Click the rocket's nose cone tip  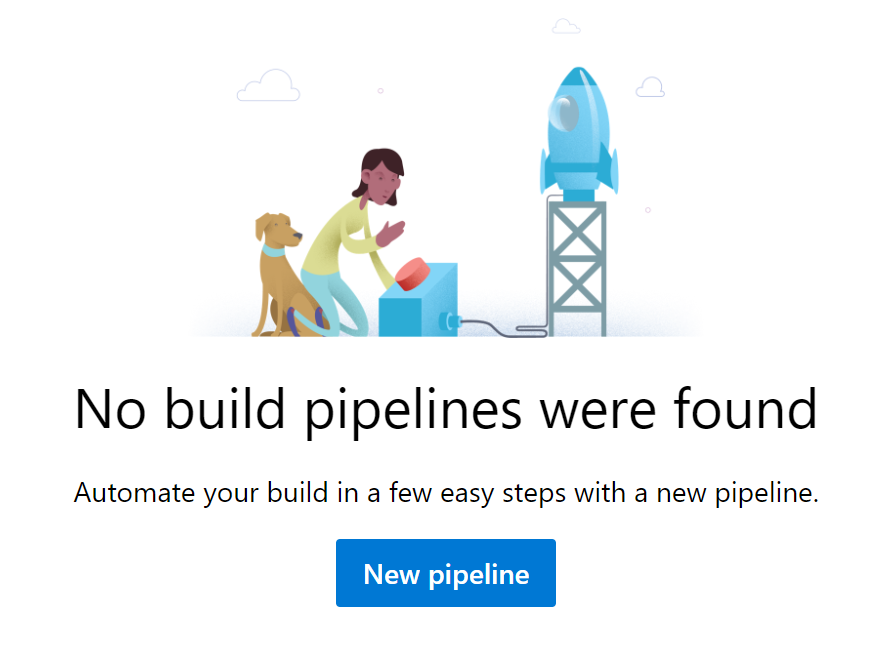pyautogui.click(x=578, y=74)
